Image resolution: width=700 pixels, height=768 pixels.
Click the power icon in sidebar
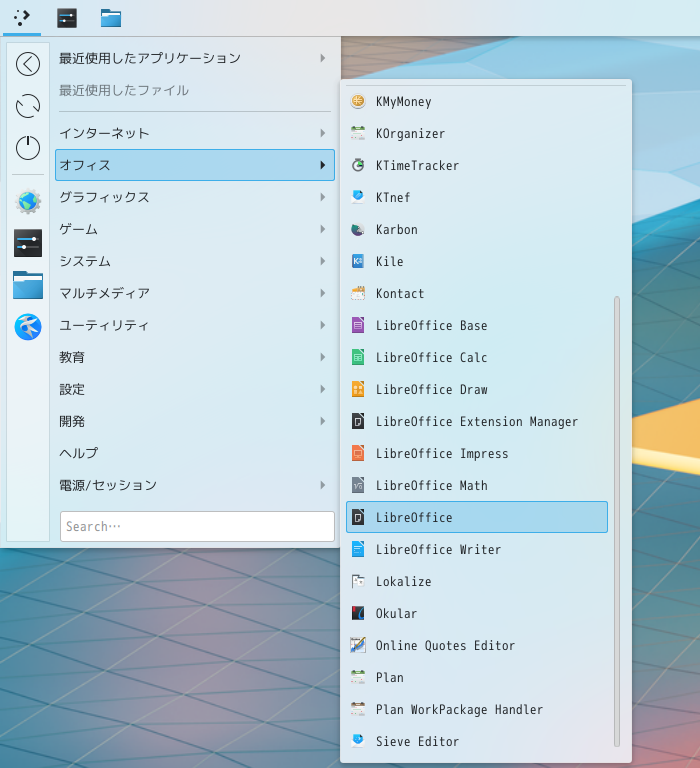[x=28, y=148]
